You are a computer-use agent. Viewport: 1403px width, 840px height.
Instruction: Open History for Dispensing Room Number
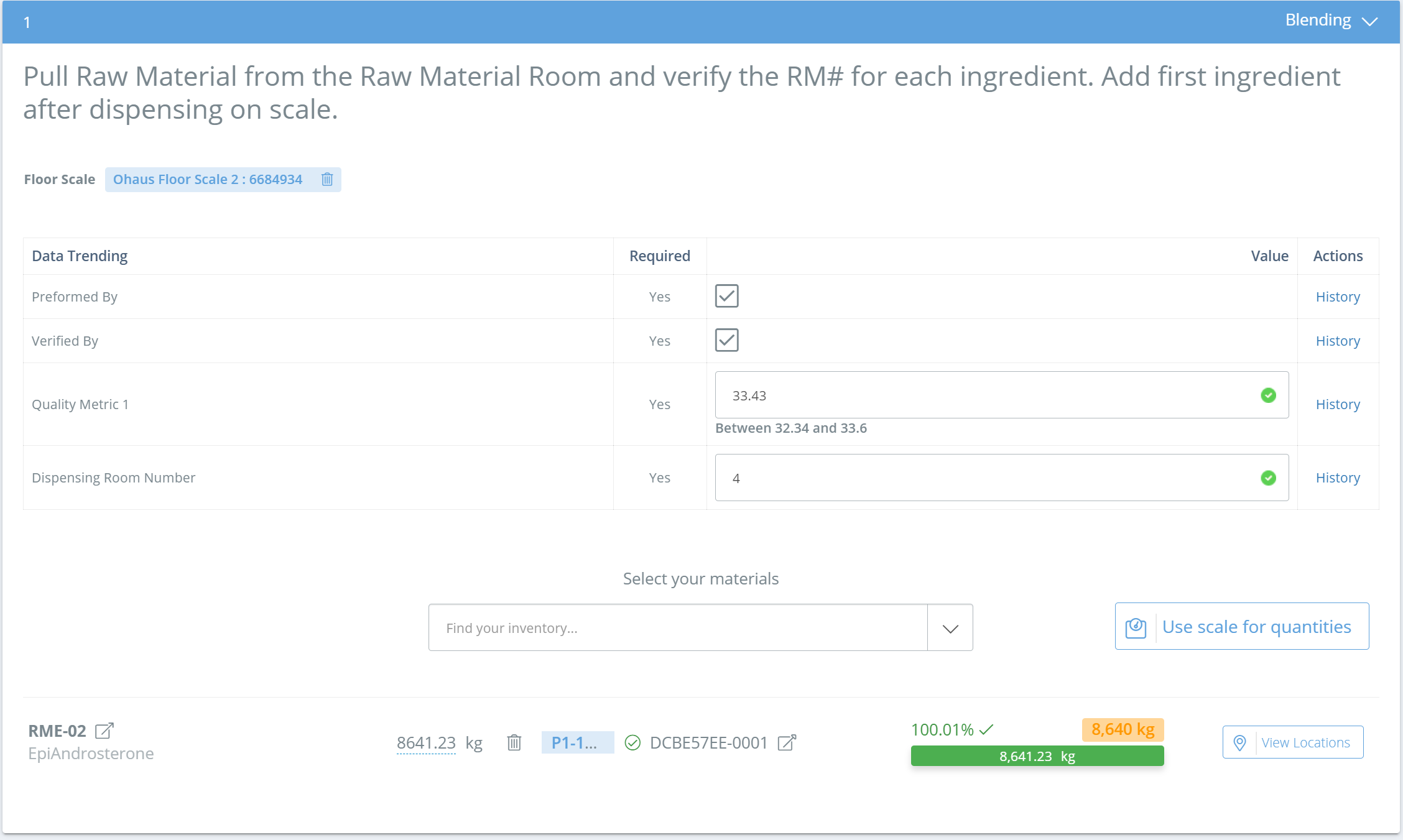pyautogui.click(x=1337, y=478)
